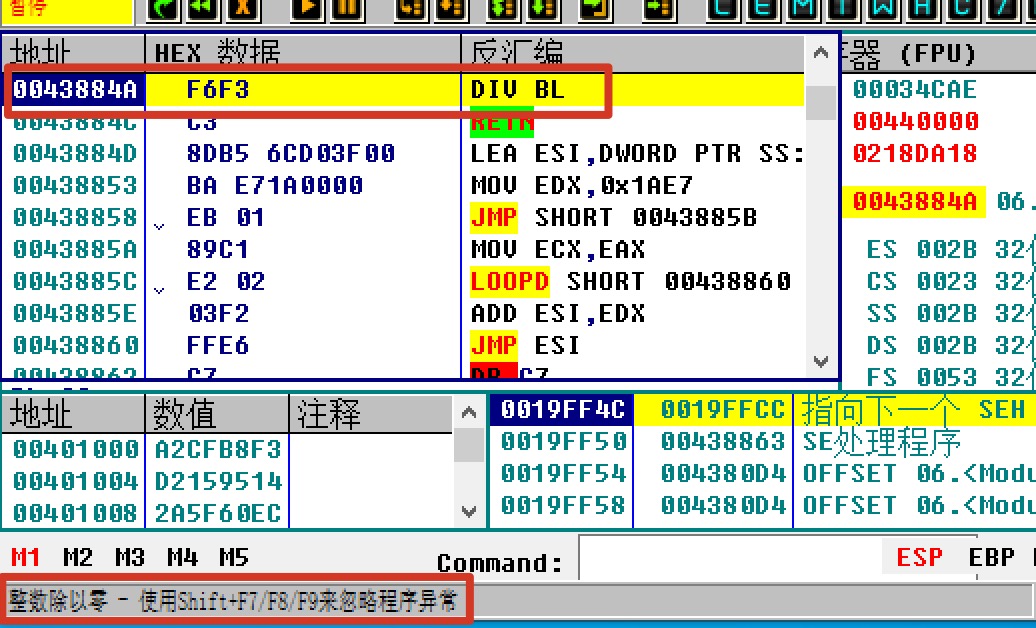This screenshot has height=628, width=1036.
Task: Select the LOOPD SHORT 00438860 instruction
Action: (630, 282)
